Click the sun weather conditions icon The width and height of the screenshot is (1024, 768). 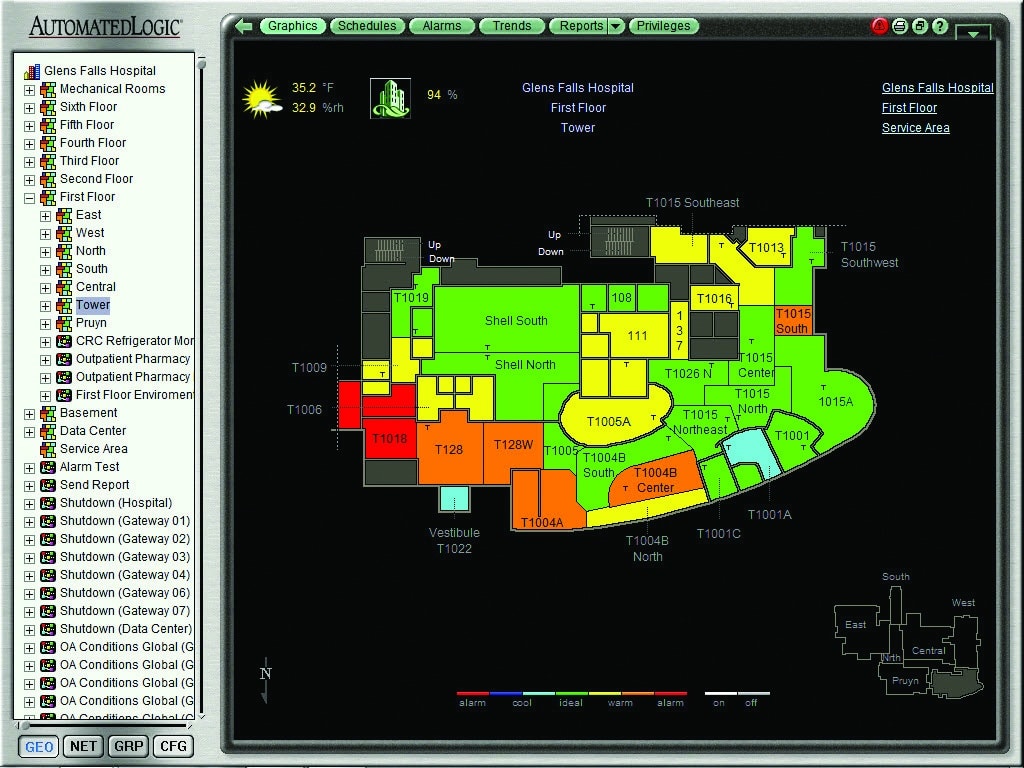(262, 99)
